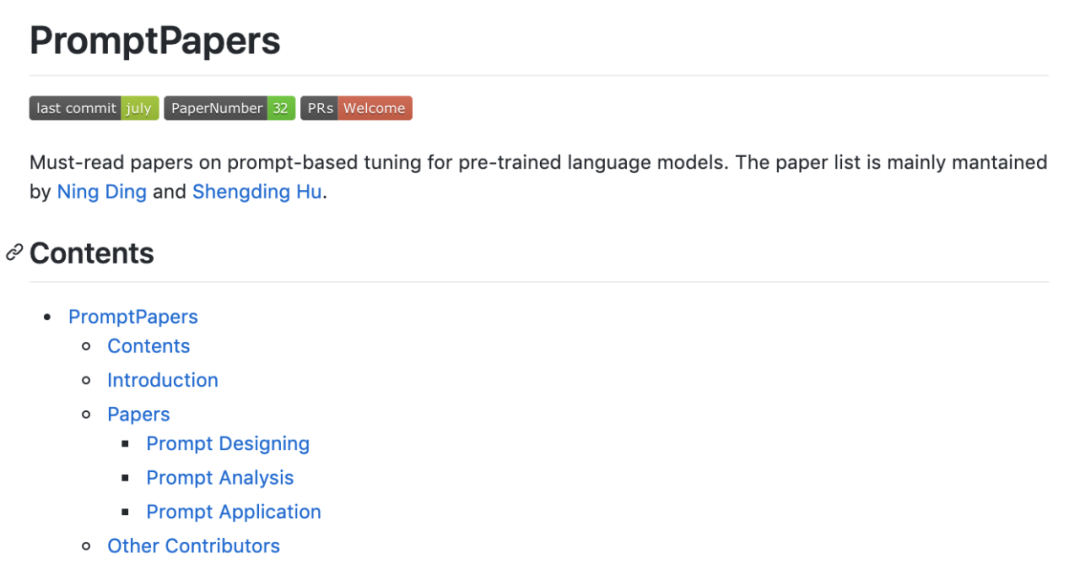Click the dark "last commit" badge label
This screenshot has width=1080, height=575.
point(76,108)
